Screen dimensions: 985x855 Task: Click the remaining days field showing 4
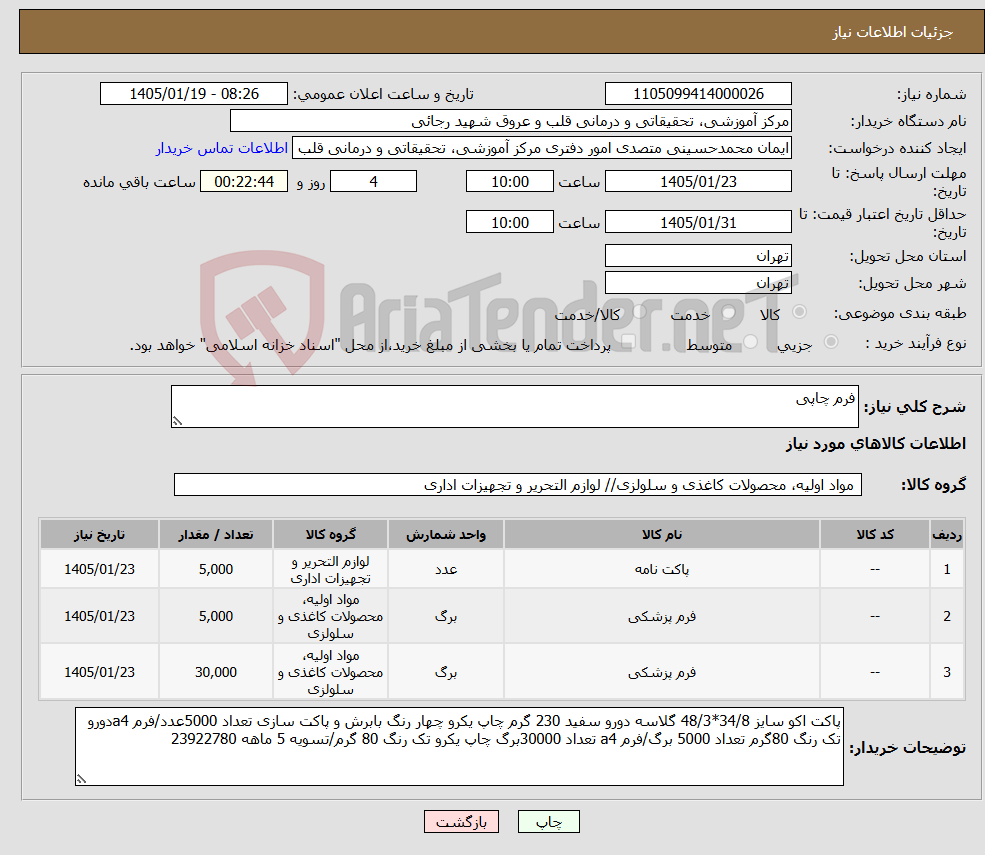point(373,182)
